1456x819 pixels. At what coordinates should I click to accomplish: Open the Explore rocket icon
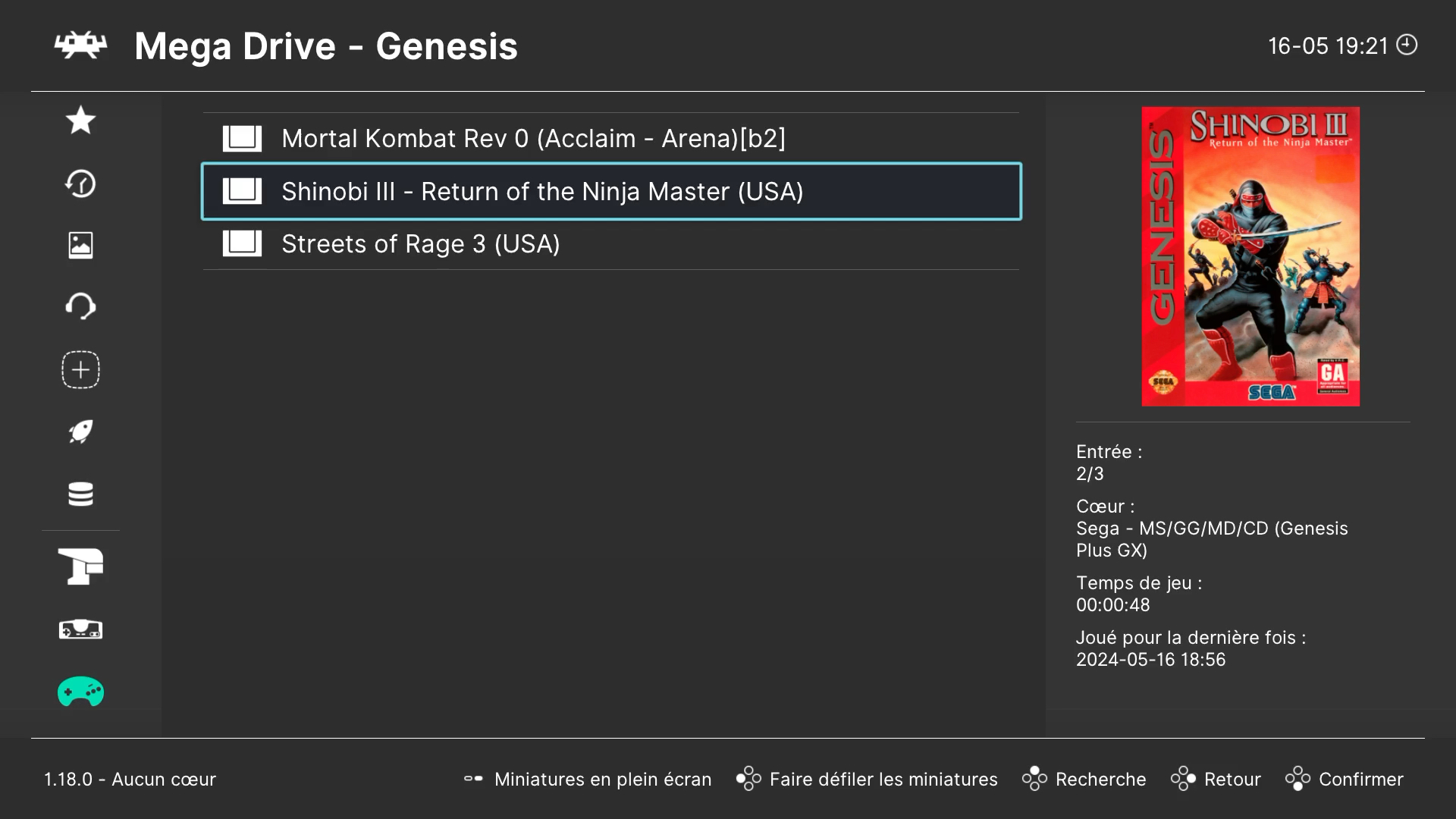[x=80, y=431]
